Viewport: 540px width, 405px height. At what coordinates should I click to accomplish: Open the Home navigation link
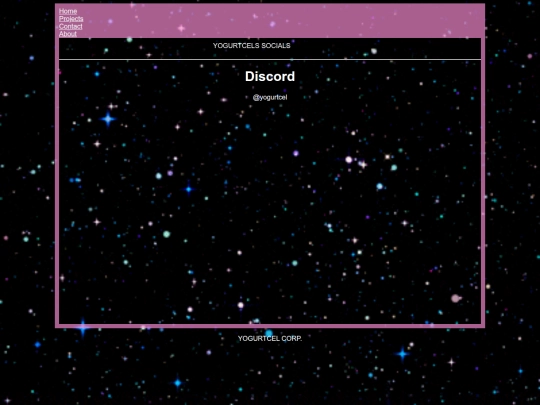click(68, 11)
